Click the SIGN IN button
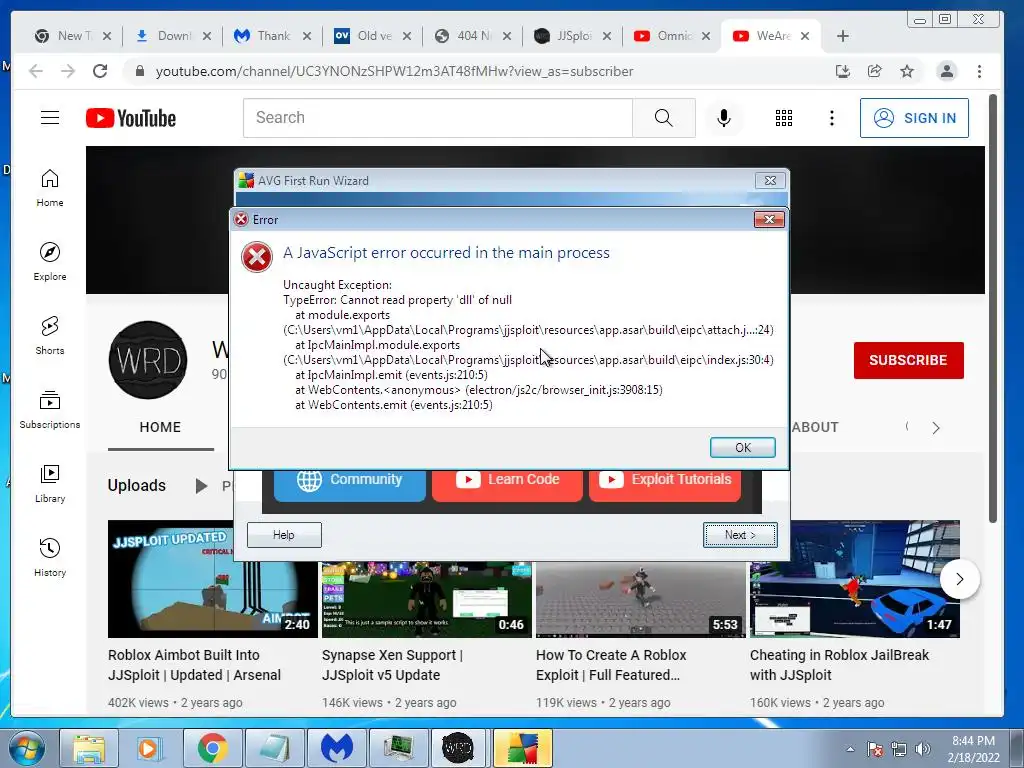1024x768 pixels. click(914, 118)
